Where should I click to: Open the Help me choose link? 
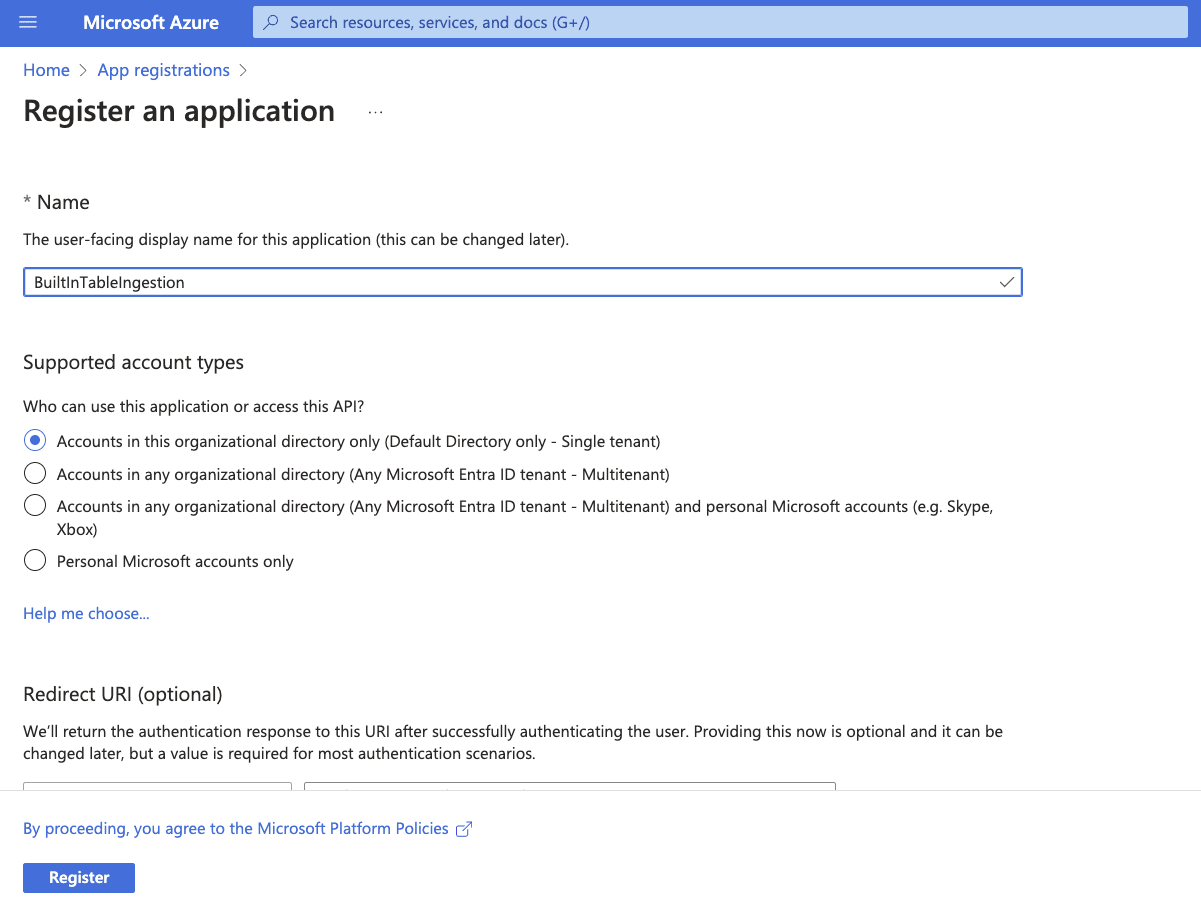point(86,613)
